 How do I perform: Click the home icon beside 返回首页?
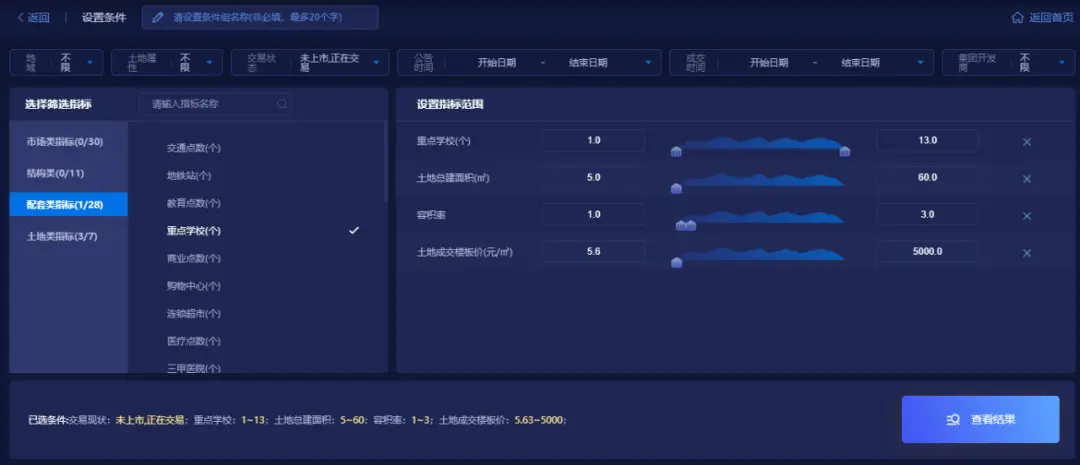[1017, 18]
